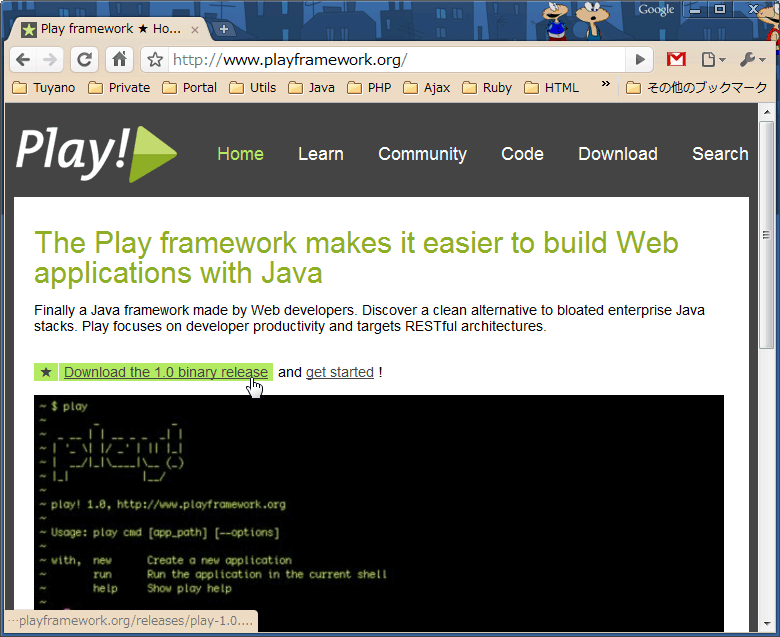This screenshot has height=637, width=780.
Task: Open the Ruby bookmark folder
Action: tap(487, 88)
